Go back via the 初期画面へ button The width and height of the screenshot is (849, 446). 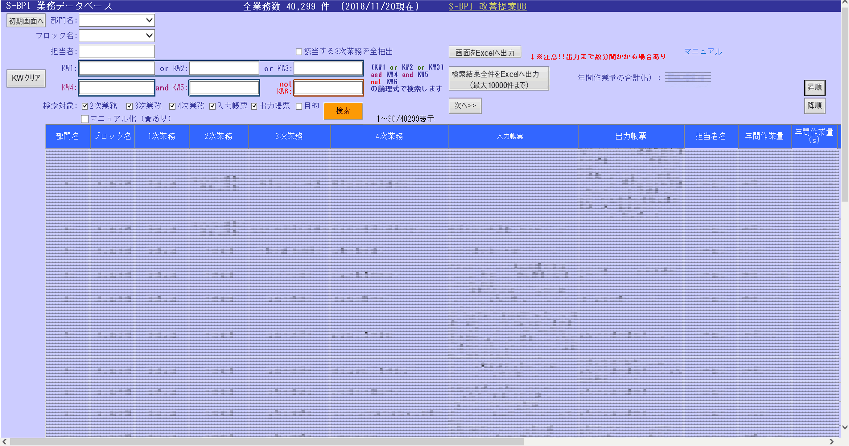tap(26, 21)
